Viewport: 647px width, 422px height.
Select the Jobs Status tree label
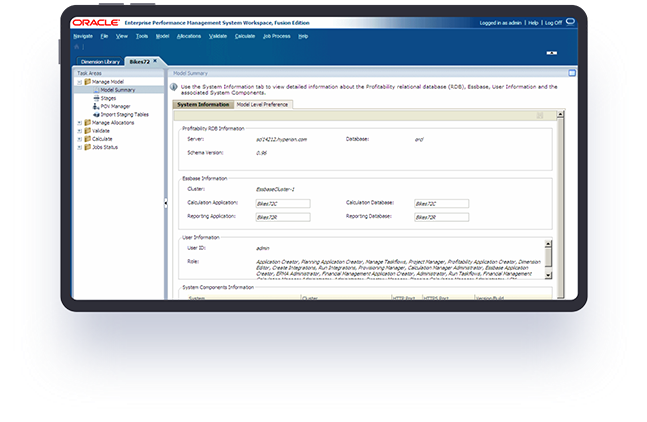[105, 147]
